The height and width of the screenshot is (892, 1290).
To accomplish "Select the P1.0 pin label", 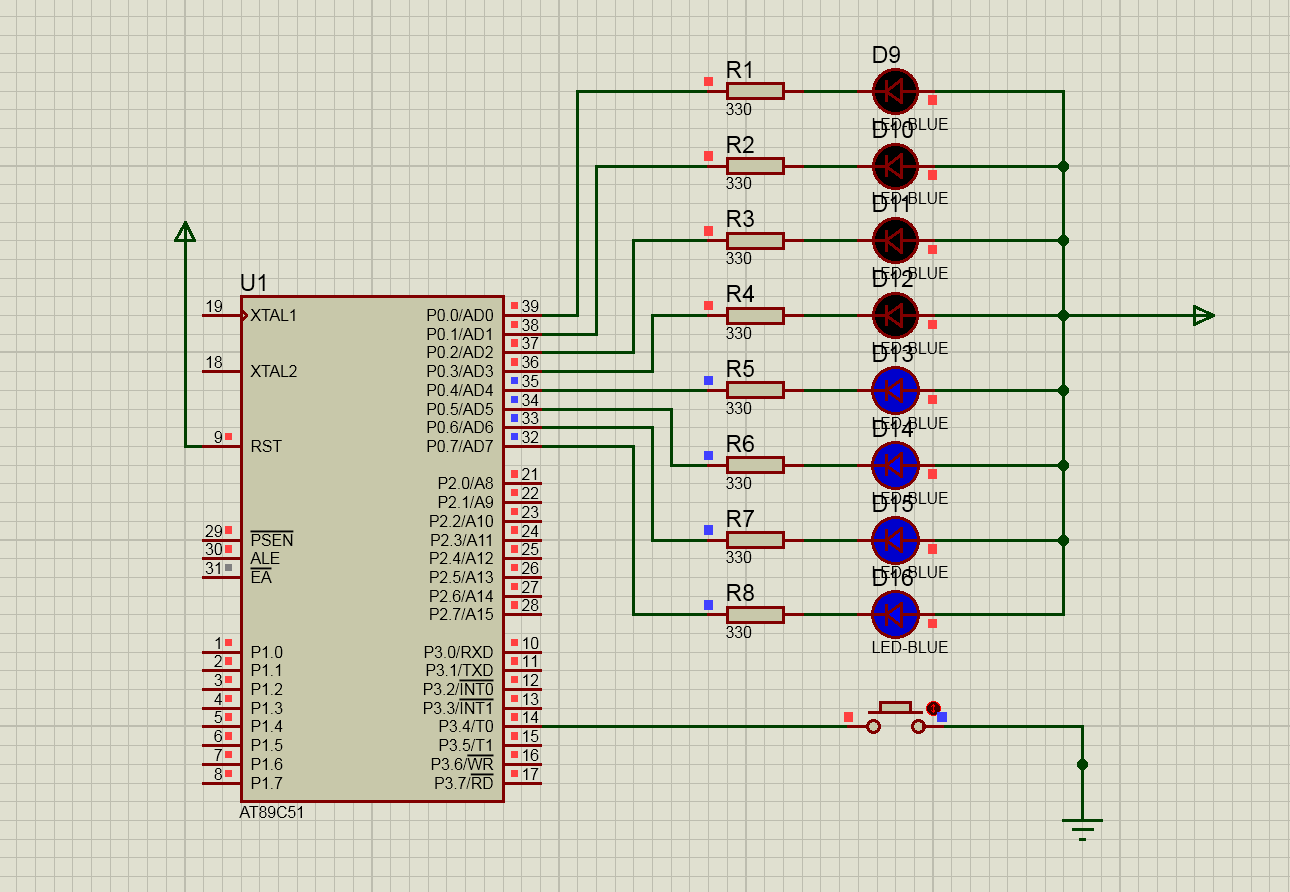I will point(267,652).
